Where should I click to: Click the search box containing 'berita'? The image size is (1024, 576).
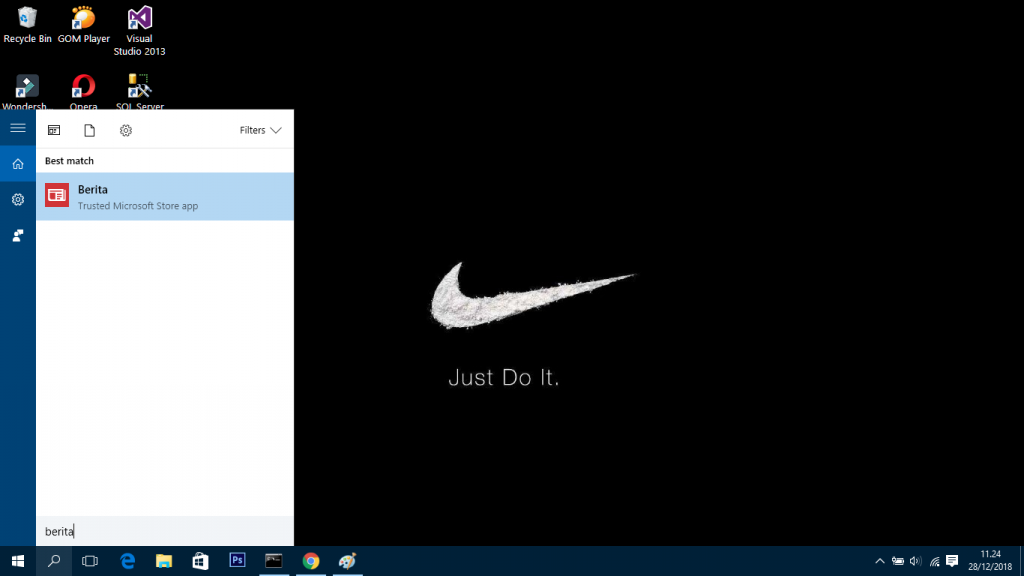click(165, 531)
